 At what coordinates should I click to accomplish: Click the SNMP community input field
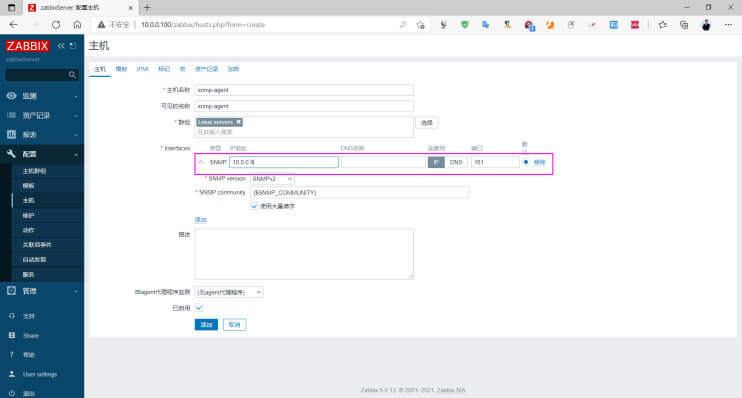[x=359, y=193]
